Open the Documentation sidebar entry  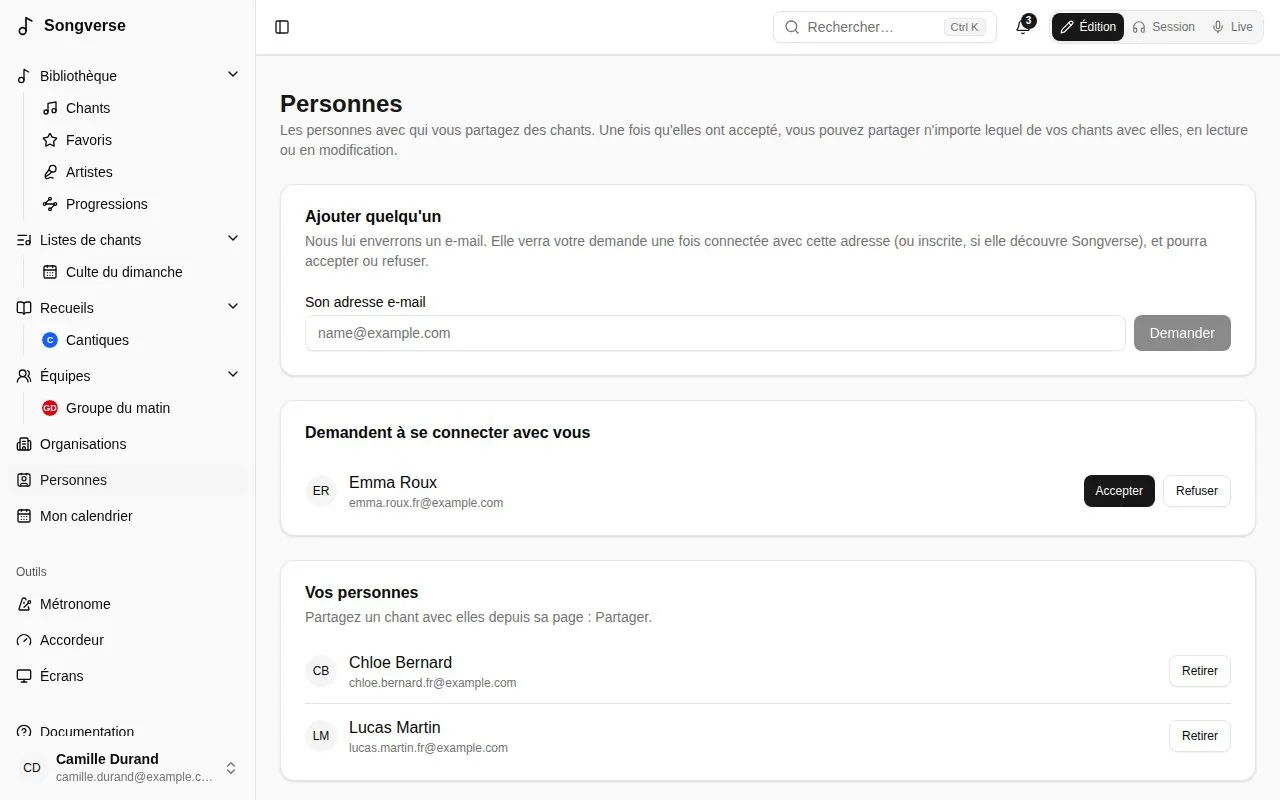[x=128, y=731]
